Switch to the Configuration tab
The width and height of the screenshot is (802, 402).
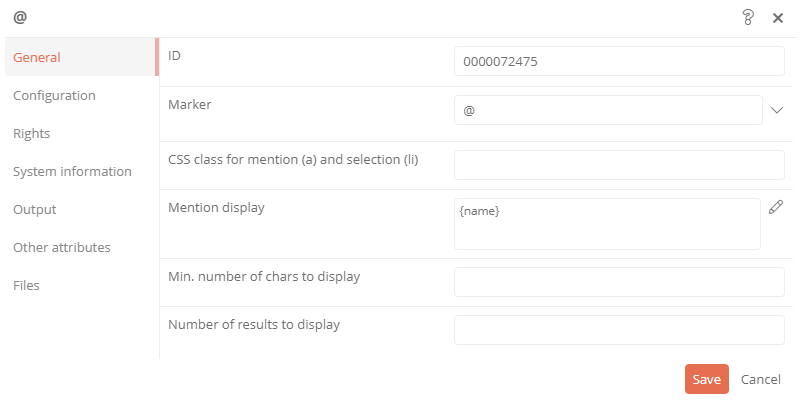tap(54, 96)
